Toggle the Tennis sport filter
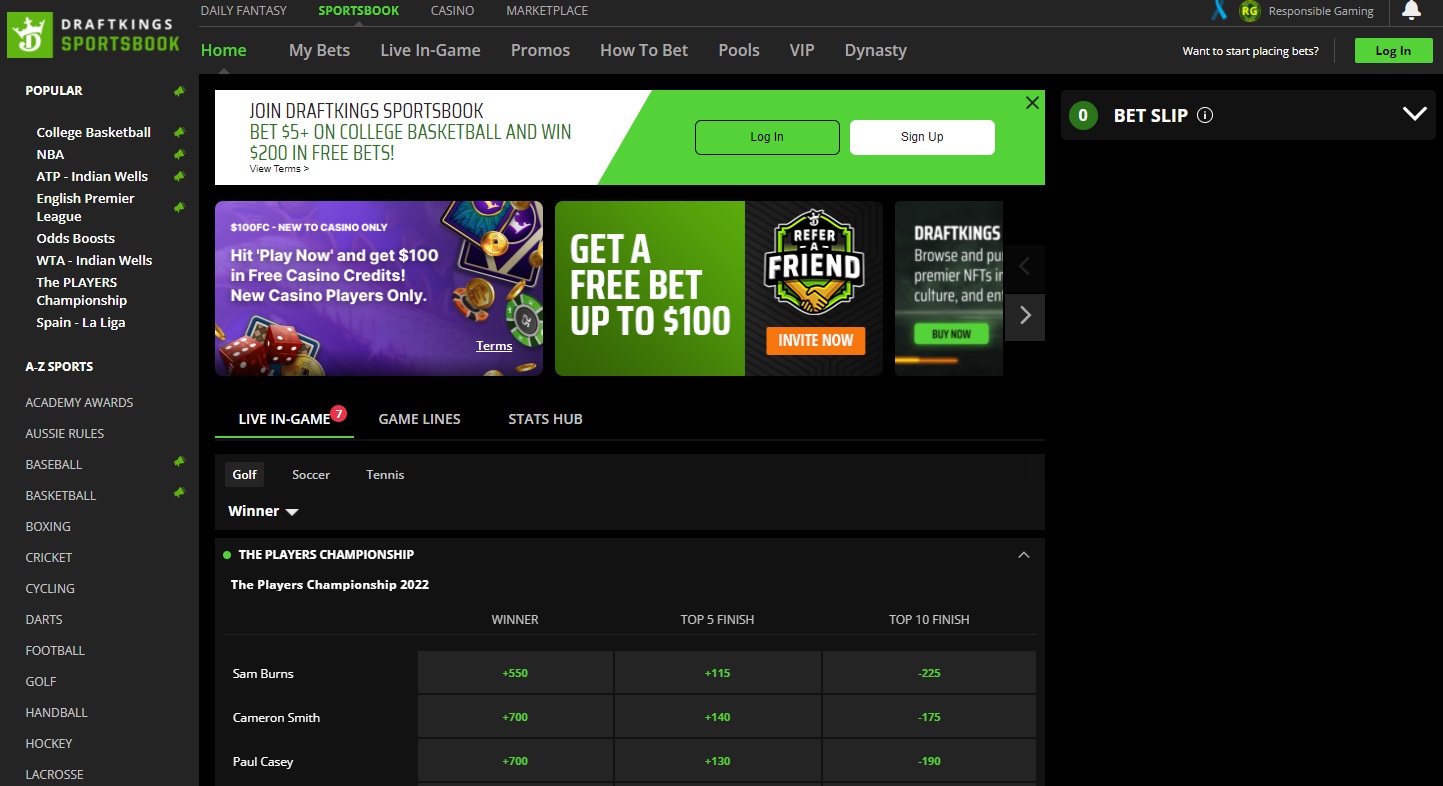The image size is (1443, 786). click(384, 474)
